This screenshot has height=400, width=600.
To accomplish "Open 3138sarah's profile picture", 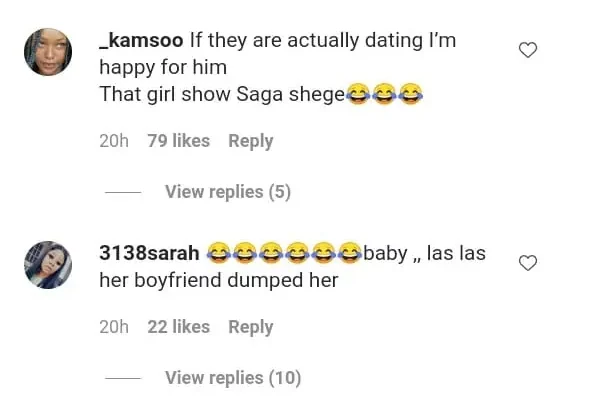I will pyautogui.click(x=48, y=264).
